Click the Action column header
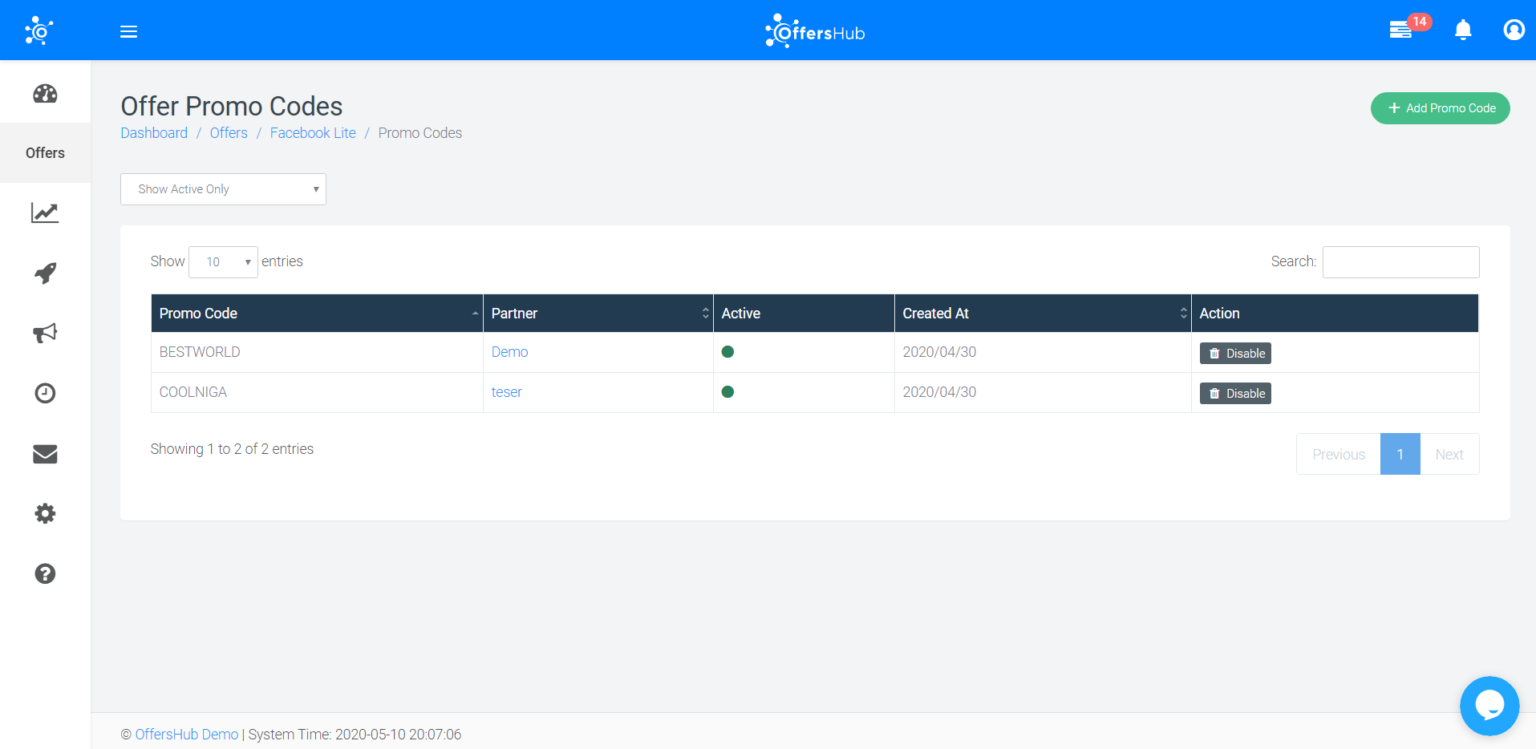 click(1335, 313)
